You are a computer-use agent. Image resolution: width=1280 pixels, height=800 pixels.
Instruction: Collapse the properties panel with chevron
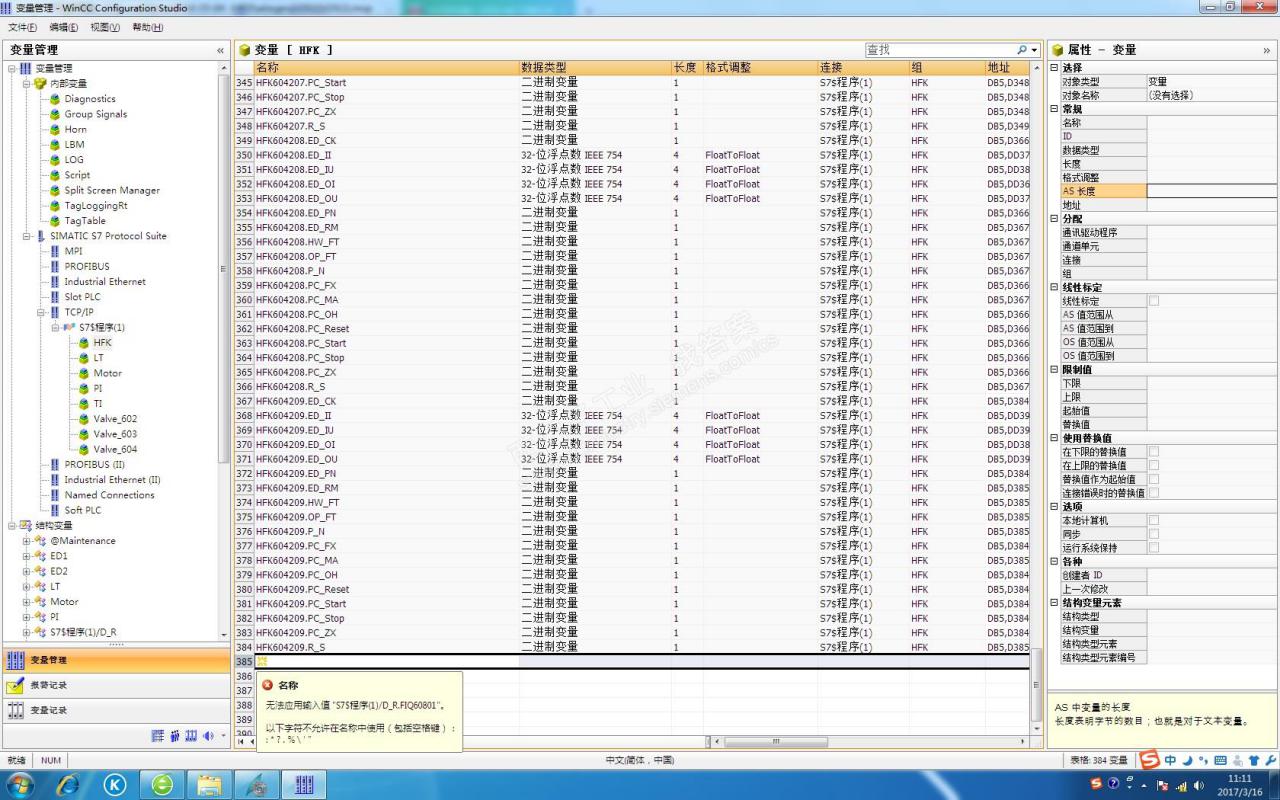click(x=1267, y=50)
